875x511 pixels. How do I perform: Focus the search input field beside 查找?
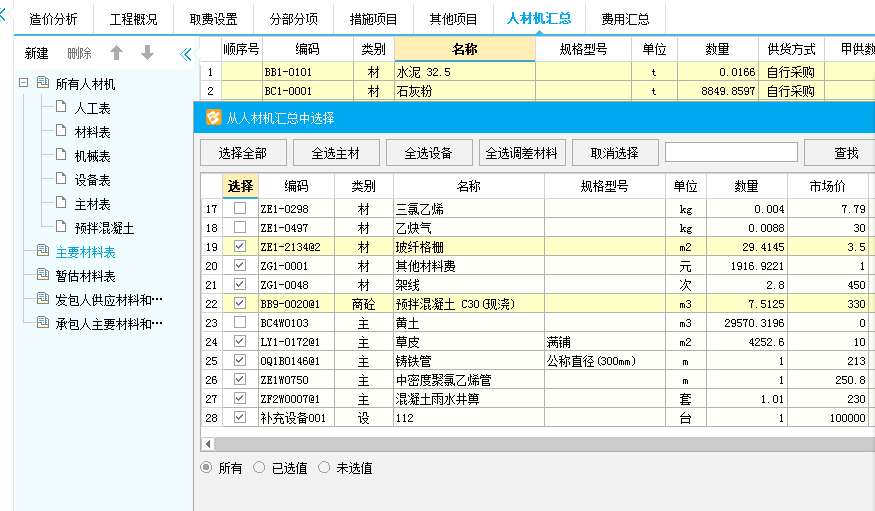(x=731, y=152)
